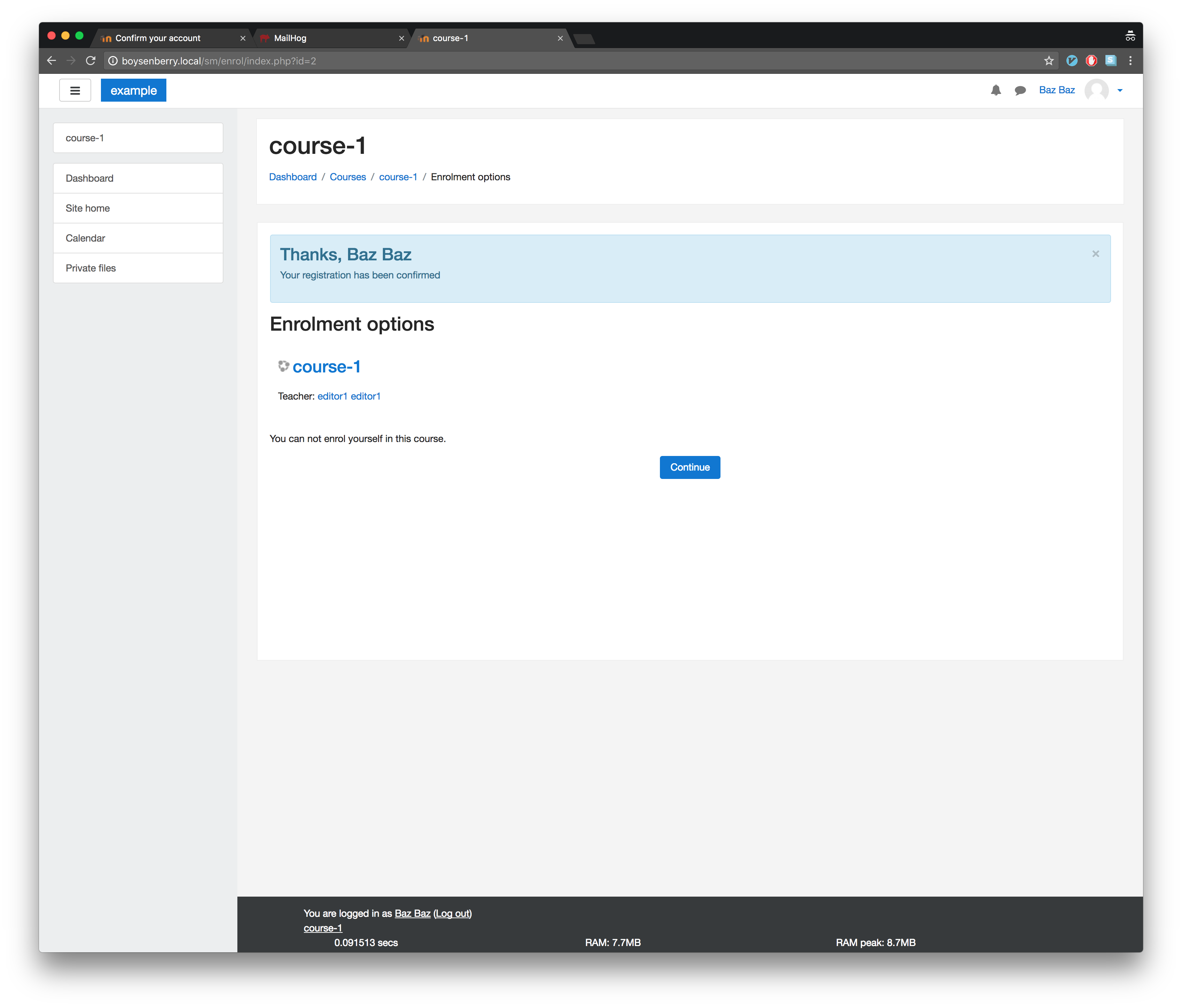Click the course-1 enrolment icon
The width and height of the screenshot is (1182, 1008).
point(284,366)
